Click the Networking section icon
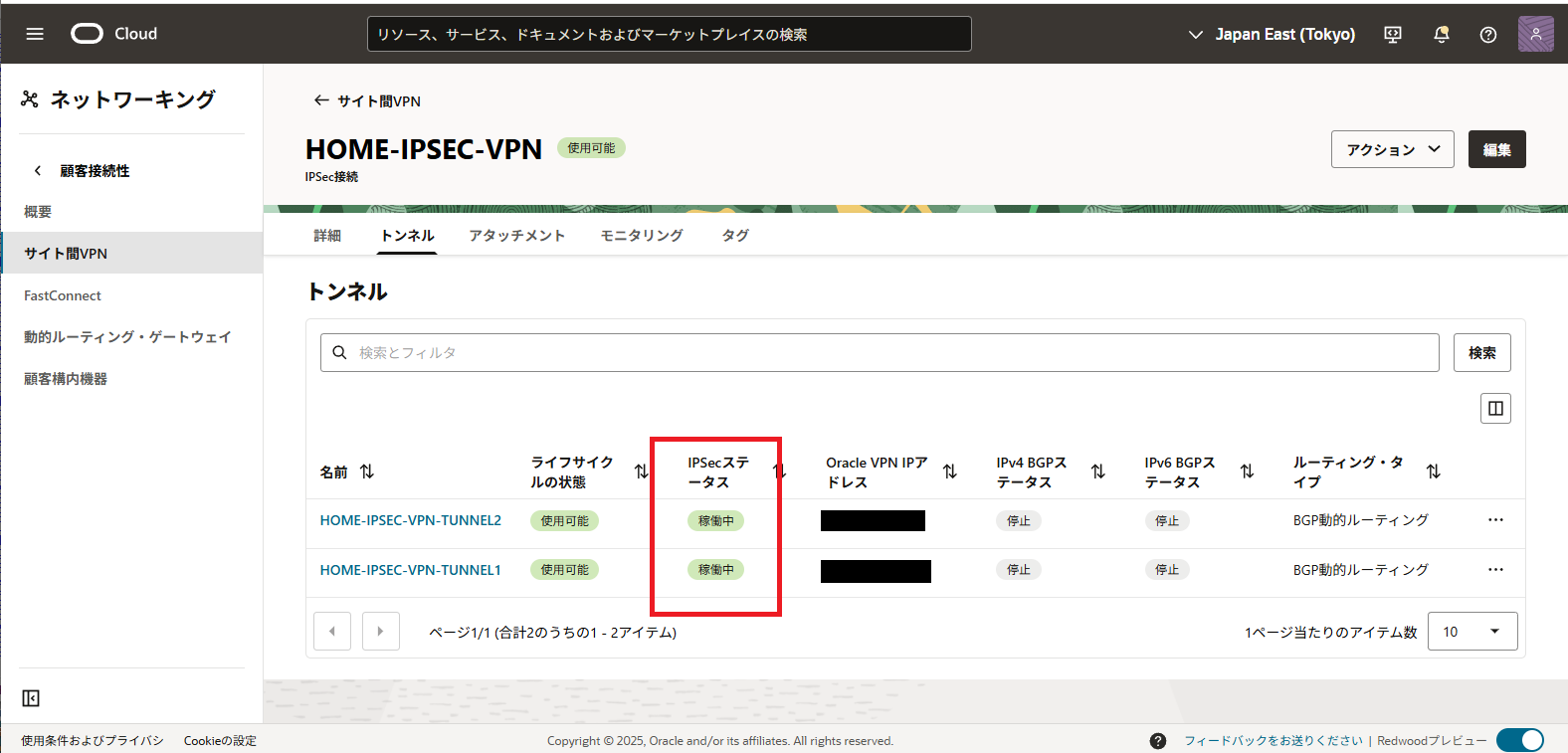The width and height of the screenshot is (1568, 753). coord(30,99)
